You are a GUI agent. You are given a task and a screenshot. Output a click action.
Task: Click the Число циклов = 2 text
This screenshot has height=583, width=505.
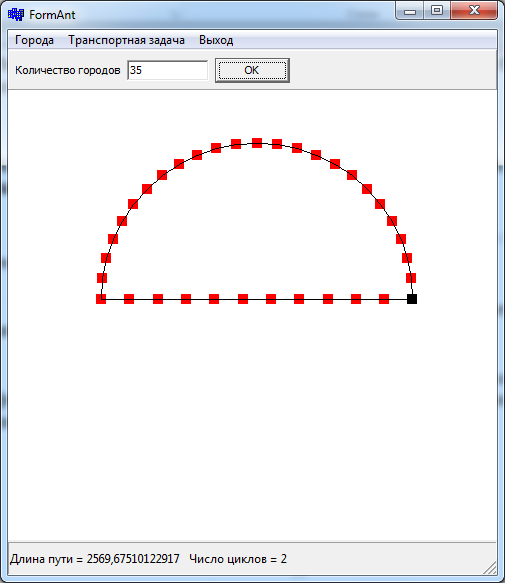238,559
